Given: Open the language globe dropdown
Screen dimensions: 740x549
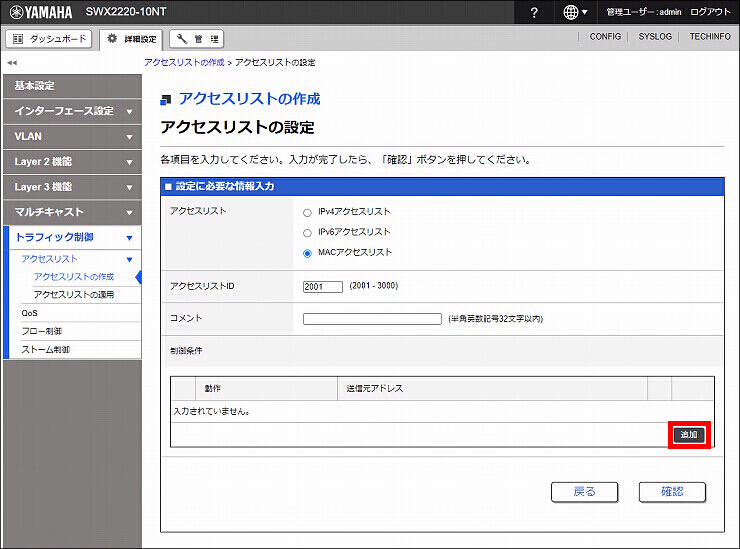Looking at the screenshot, I should (x=575, y=12).
